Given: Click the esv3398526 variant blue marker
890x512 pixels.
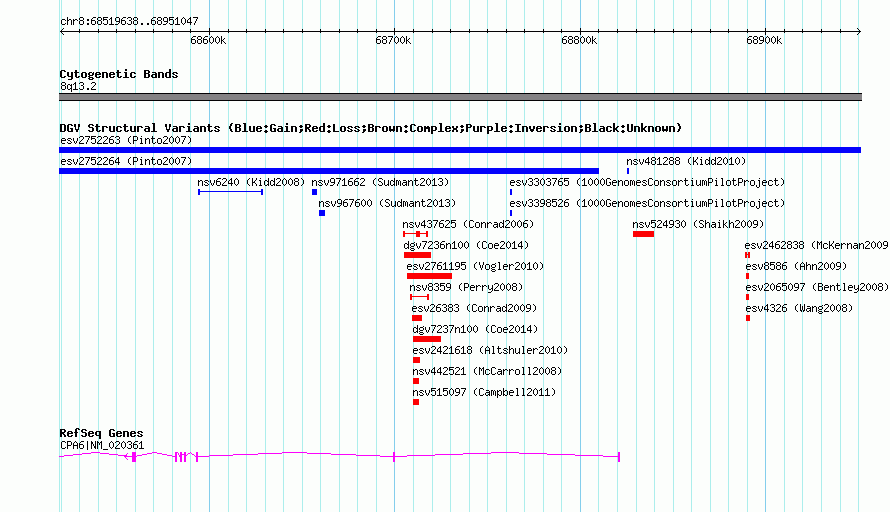Looking at the screenshot, I should click(511, 213).
